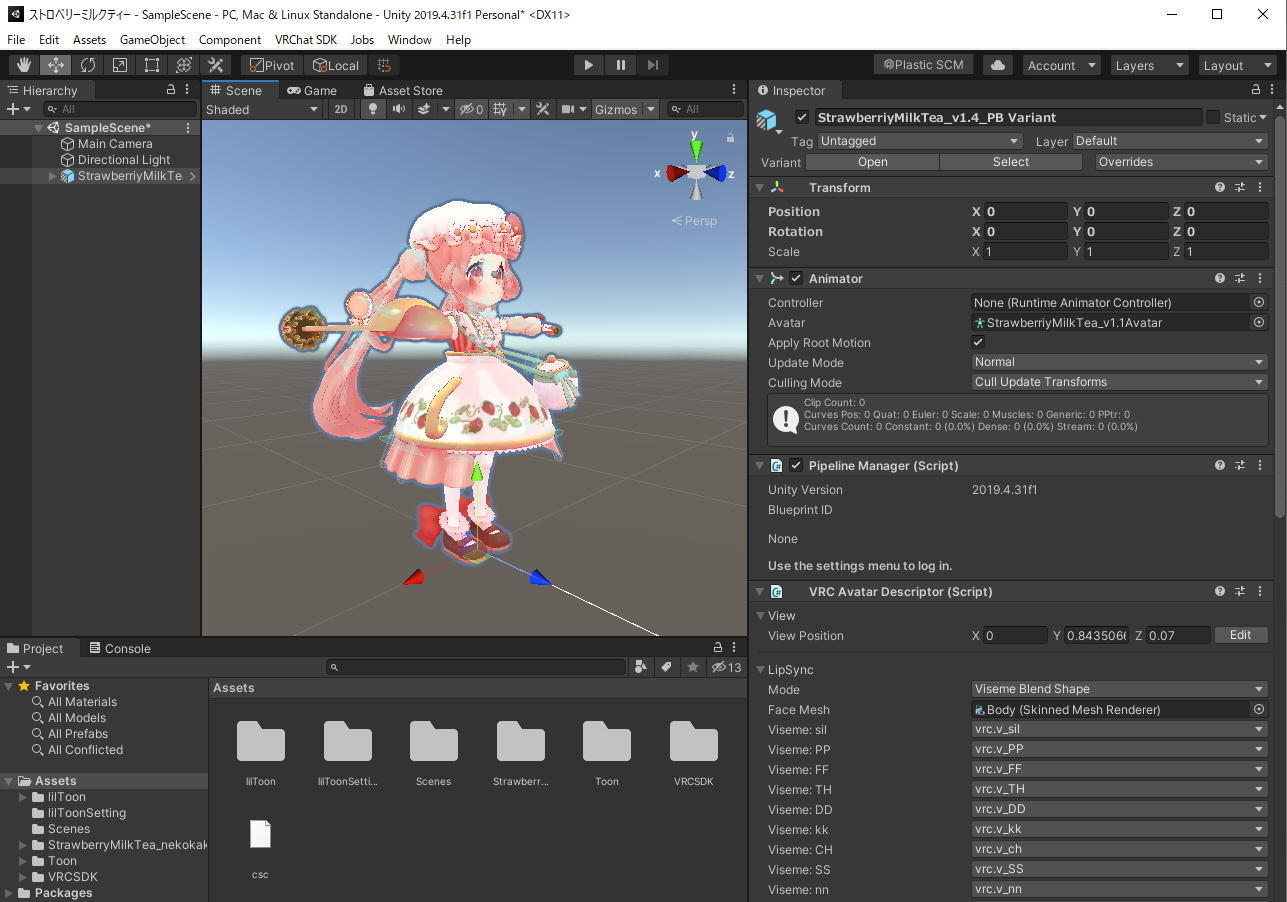
Task: Open the VRChat SDK menu
Action: click(306, 40)
